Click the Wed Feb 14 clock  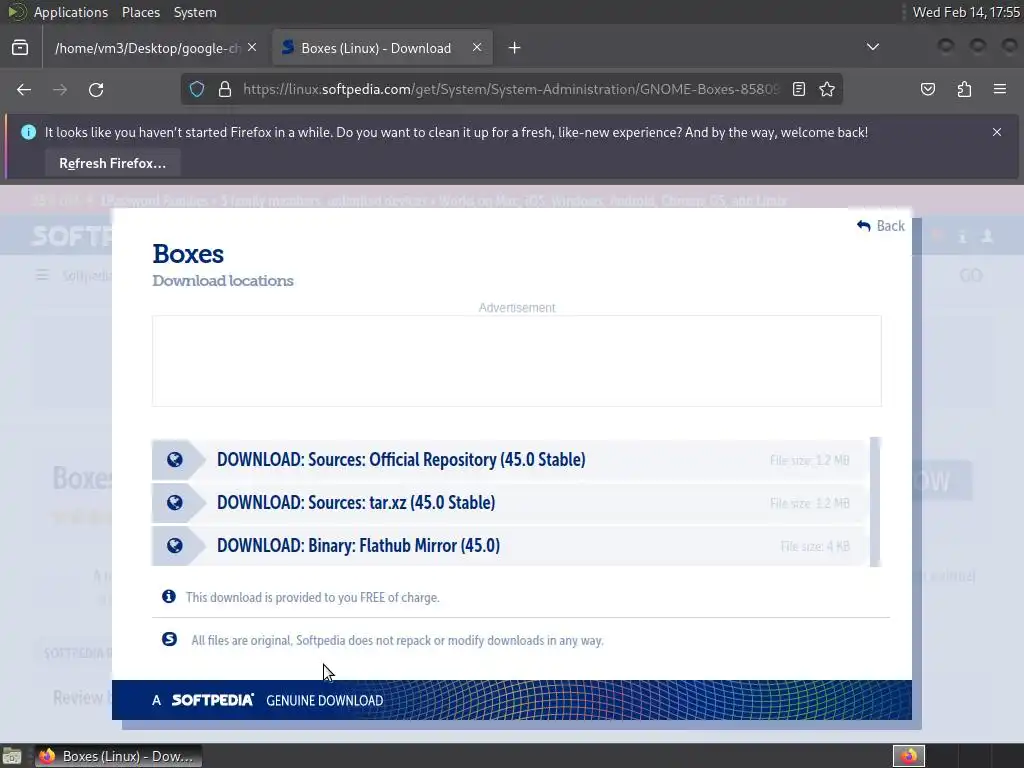[966, 12]
